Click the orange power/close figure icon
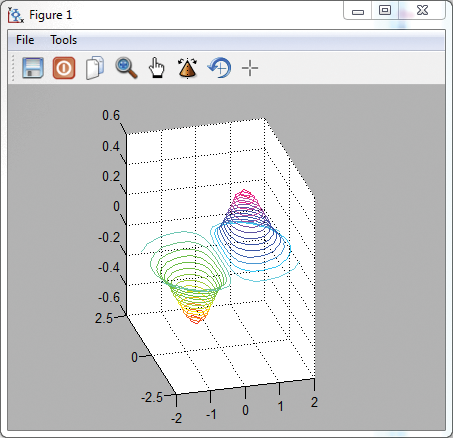 64,68
